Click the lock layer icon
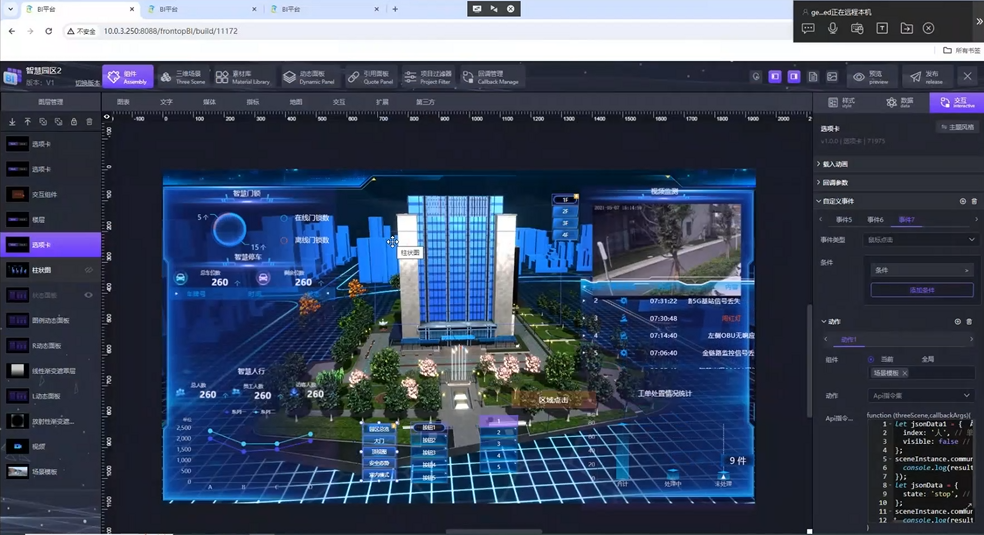This screenshot has height=535, width=984. [73, 122]
